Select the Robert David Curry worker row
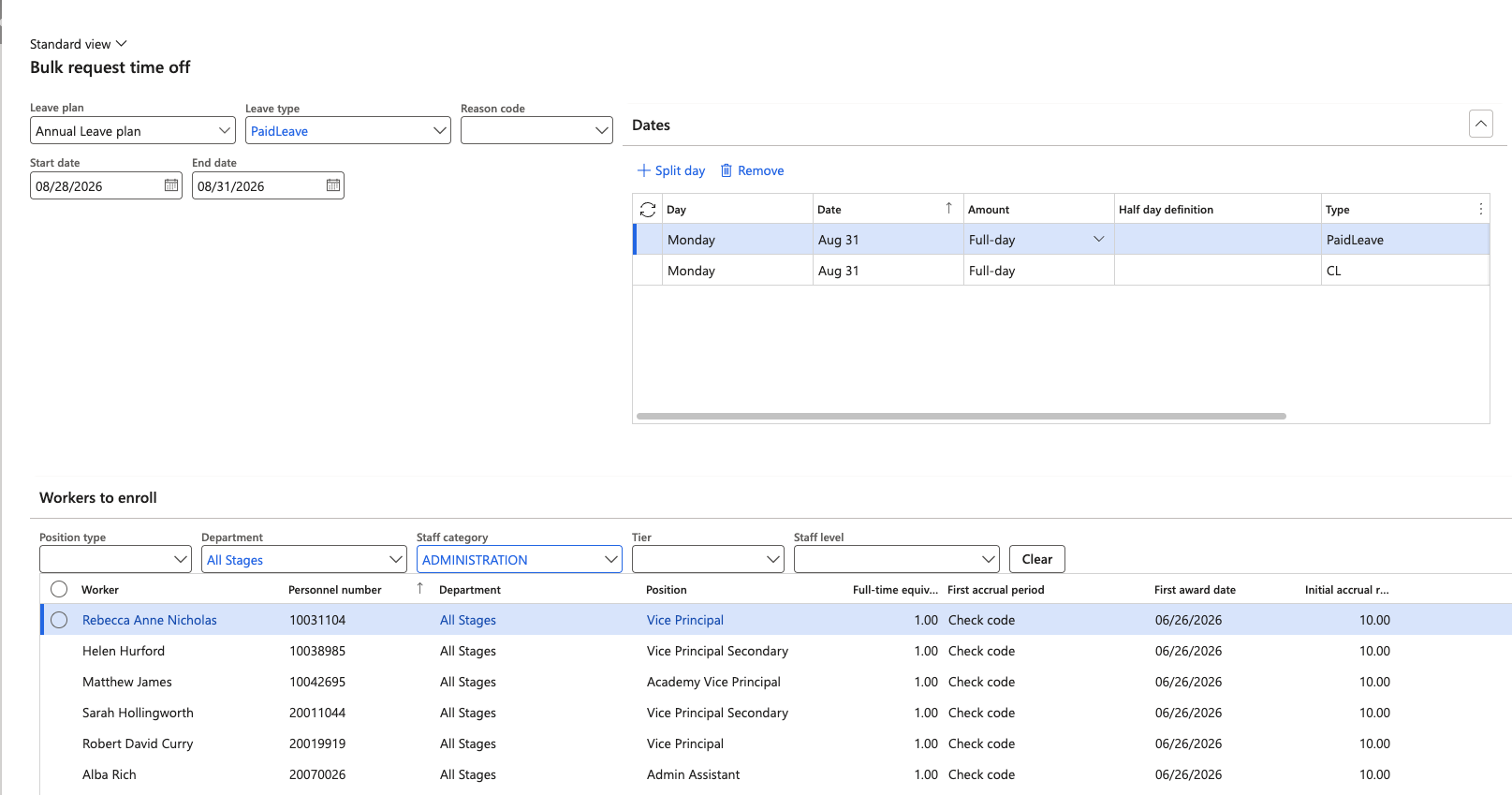Image resolution: width=1512 pixels, height=795 pixels. coord(776,743)
